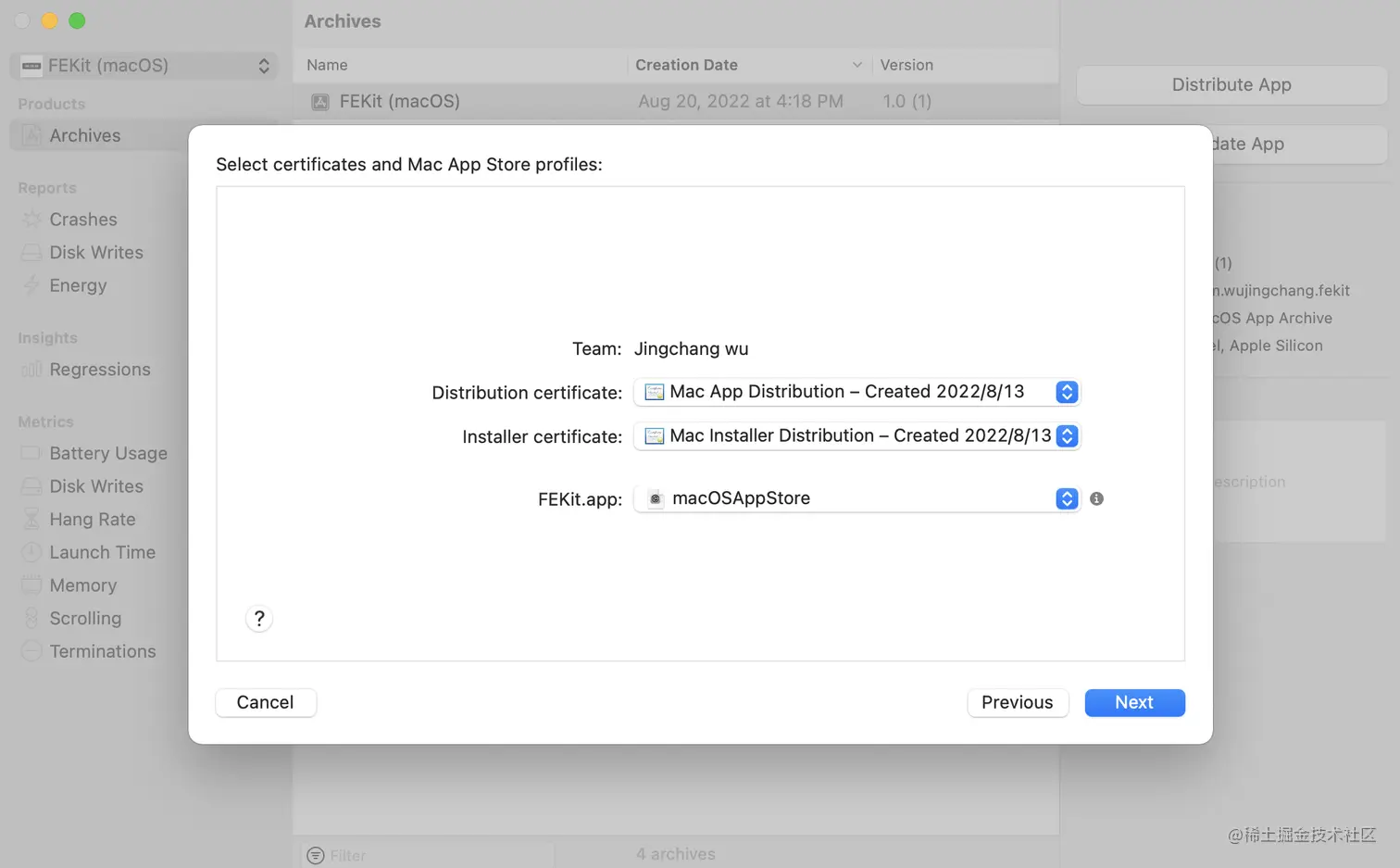Screen dimensions: 1400x868
Task: Click the Terminations icon in sidebar
Action: 31,651
